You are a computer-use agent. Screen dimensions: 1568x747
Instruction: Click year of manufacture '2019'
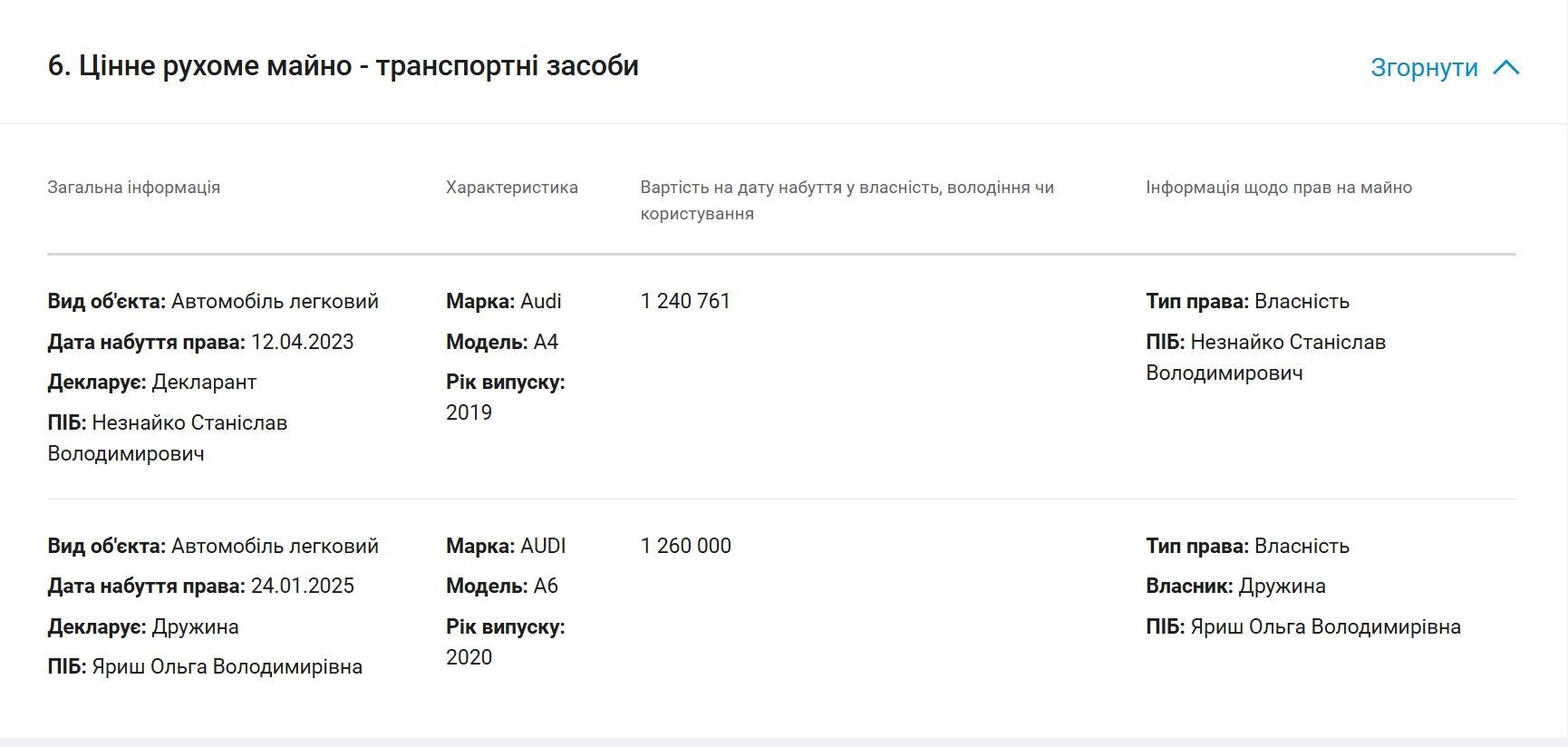pyautogui.click(x=469, y=412)
